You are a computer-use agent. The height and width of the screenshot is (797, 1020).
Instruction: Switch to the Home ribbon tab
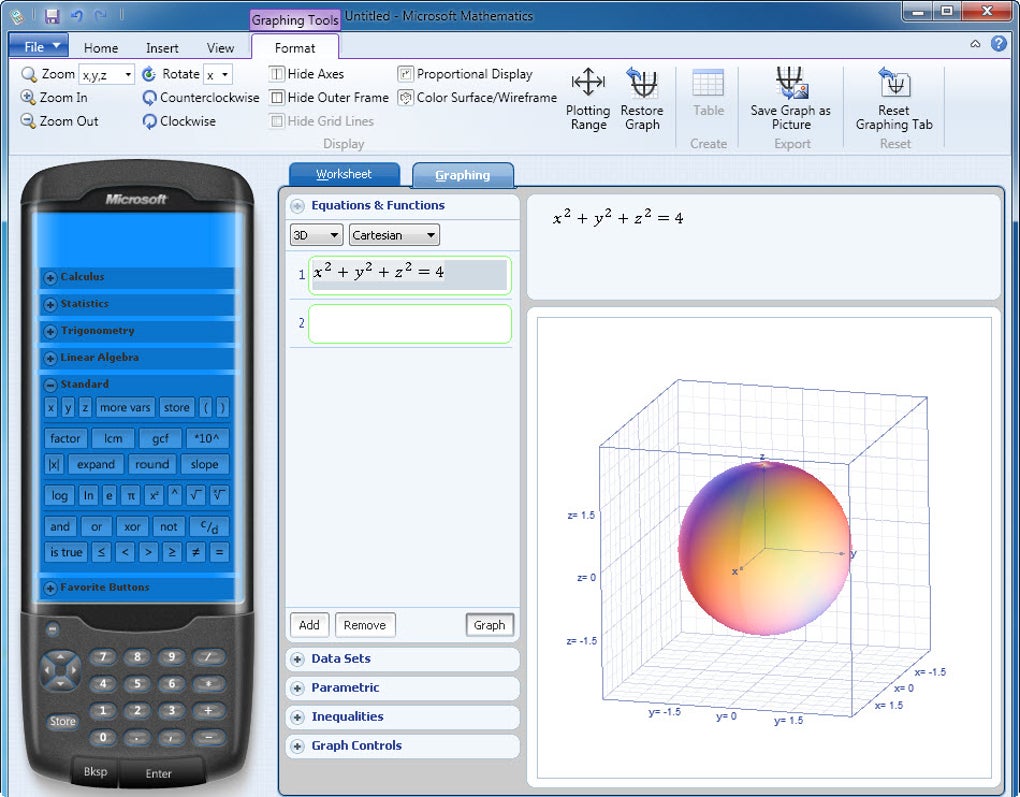[x=101, y=48]
